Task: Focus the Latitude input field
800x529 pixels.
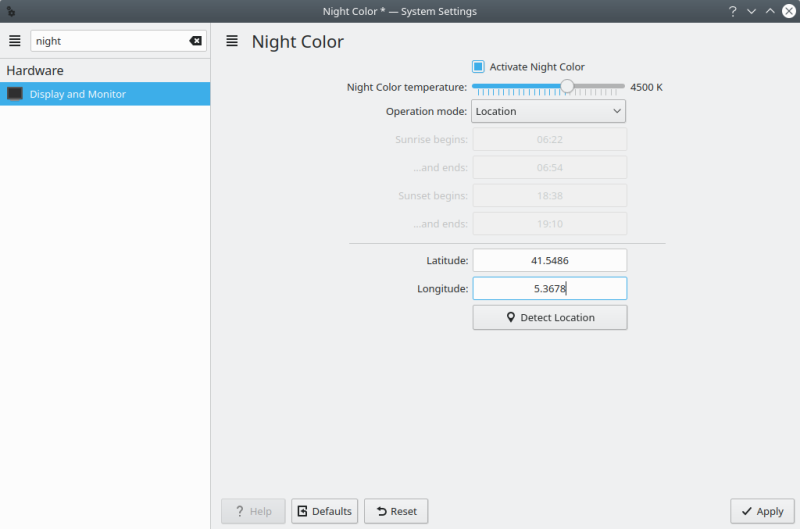Action: [549, 260]
